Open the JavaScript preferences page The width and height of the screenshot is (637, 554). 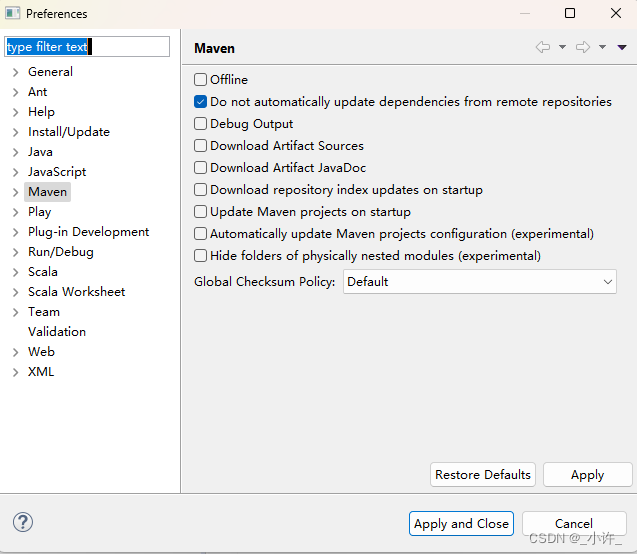[57, 172]
